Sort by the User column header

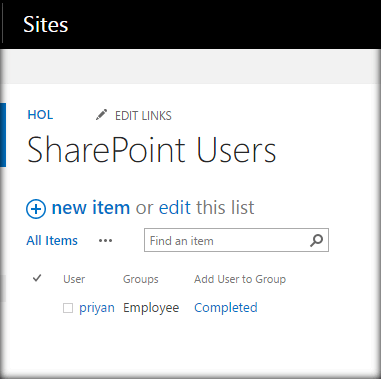(74, 279)
